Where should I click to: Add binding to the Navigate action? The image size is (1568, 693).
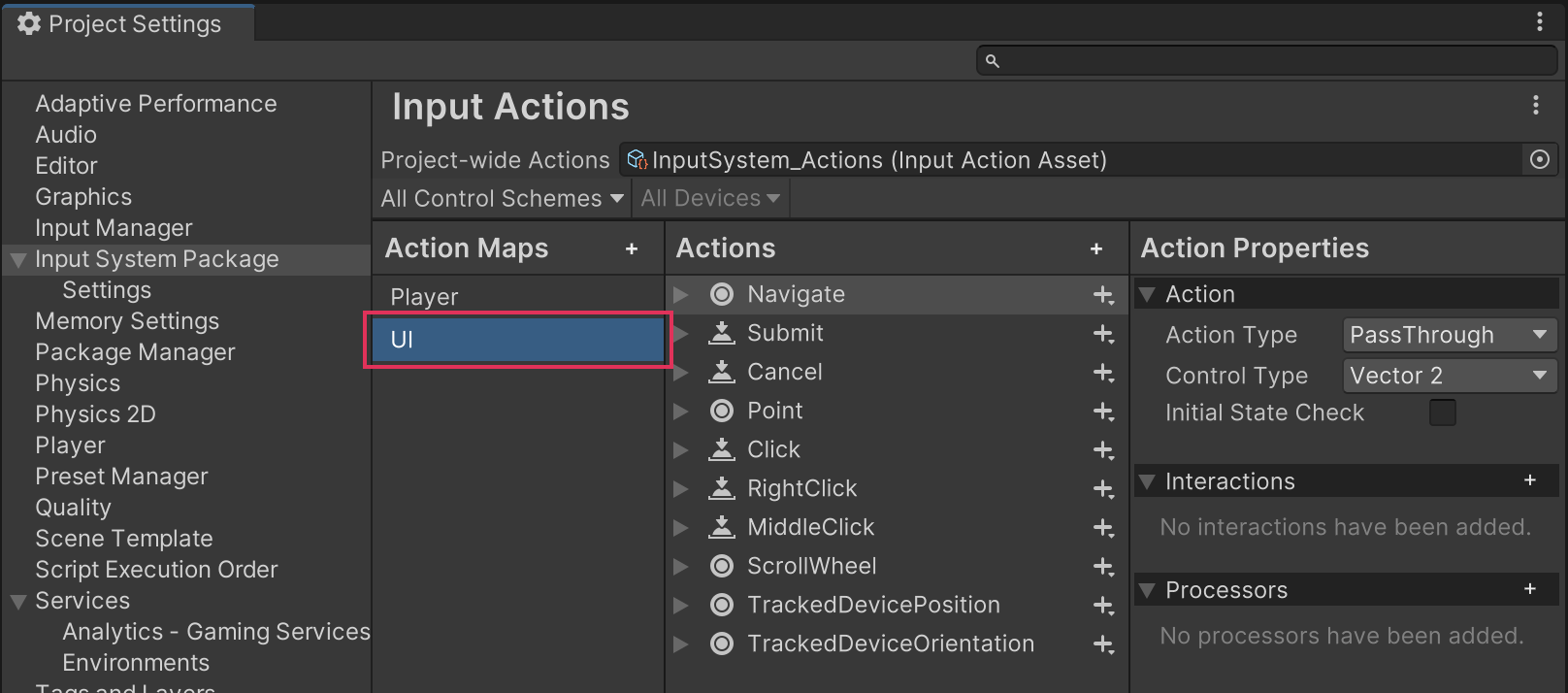[1103, 295]
